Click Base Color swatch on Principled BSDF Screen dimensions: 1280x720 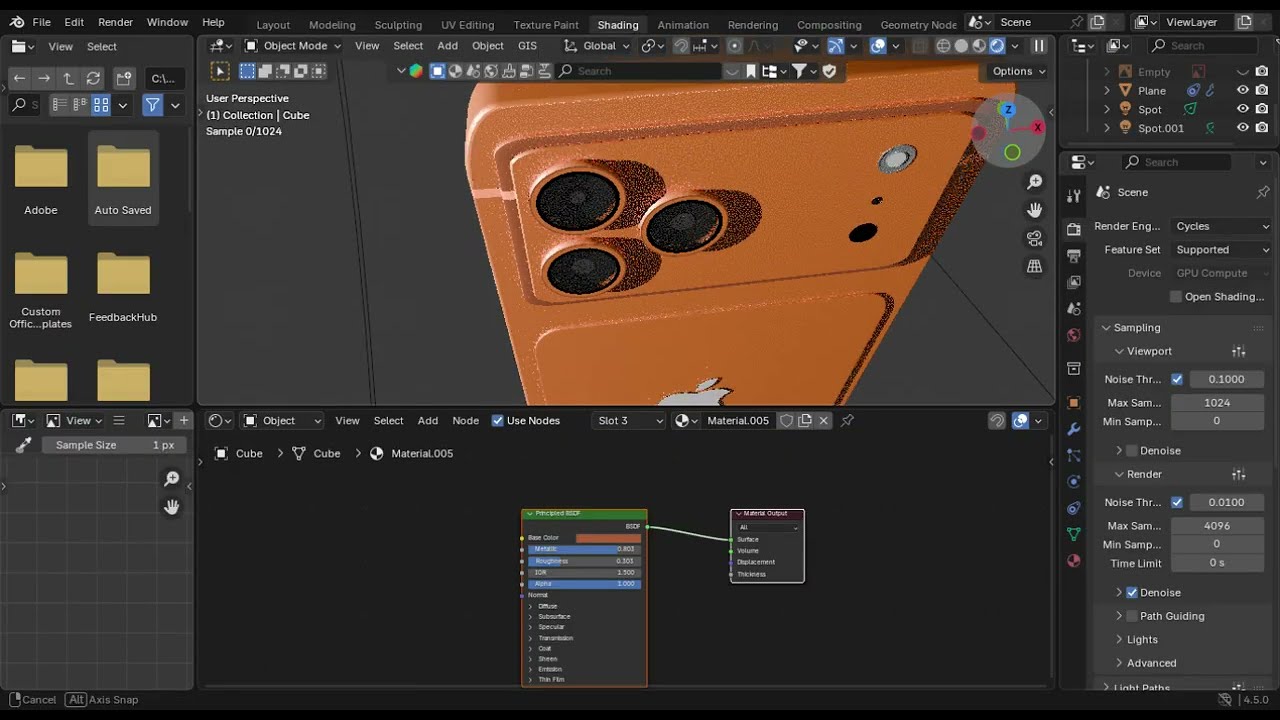[608, 538]
